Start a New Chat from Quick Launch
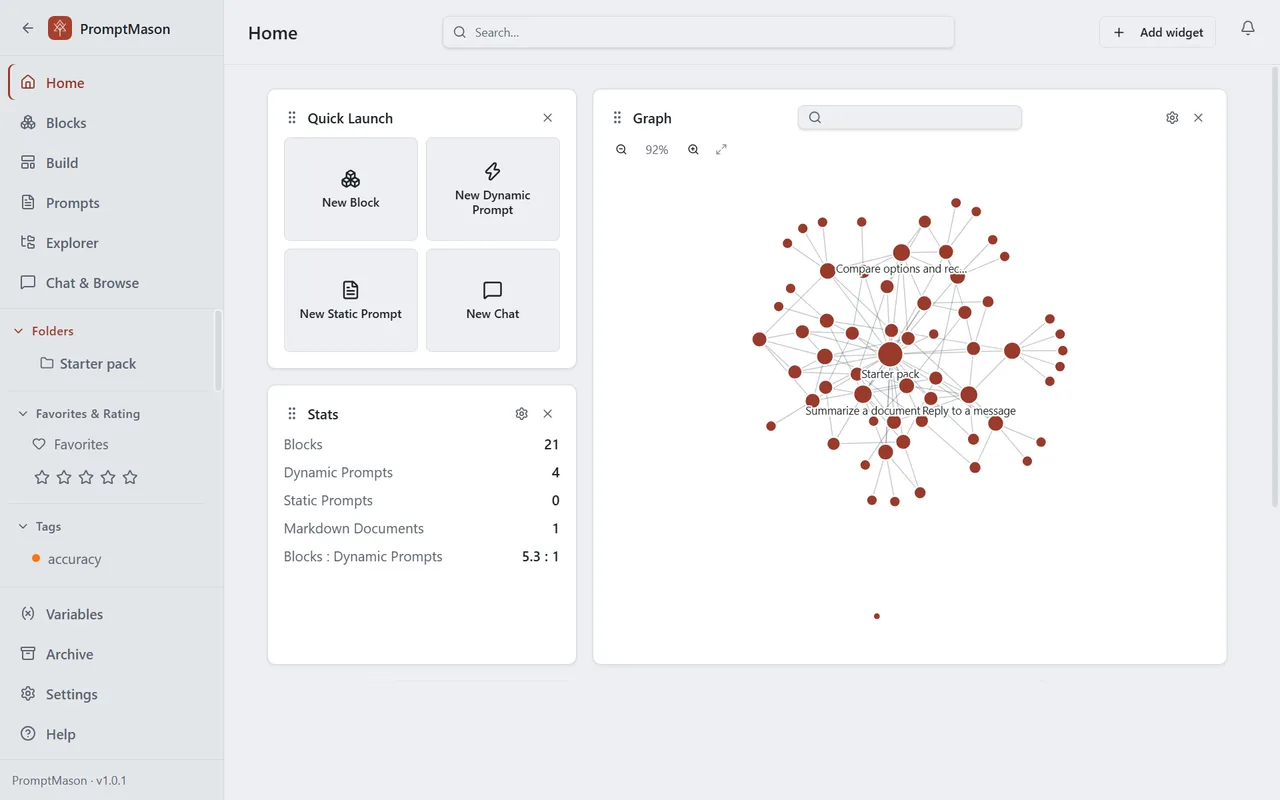This screenshot has height=800, width=1280. pos(493,300)
